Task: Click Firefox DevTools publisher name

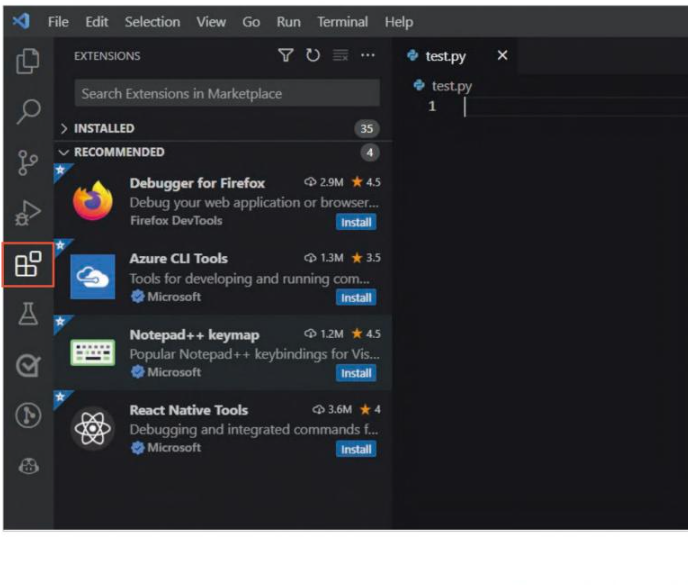Action: [x=176, y=220]
